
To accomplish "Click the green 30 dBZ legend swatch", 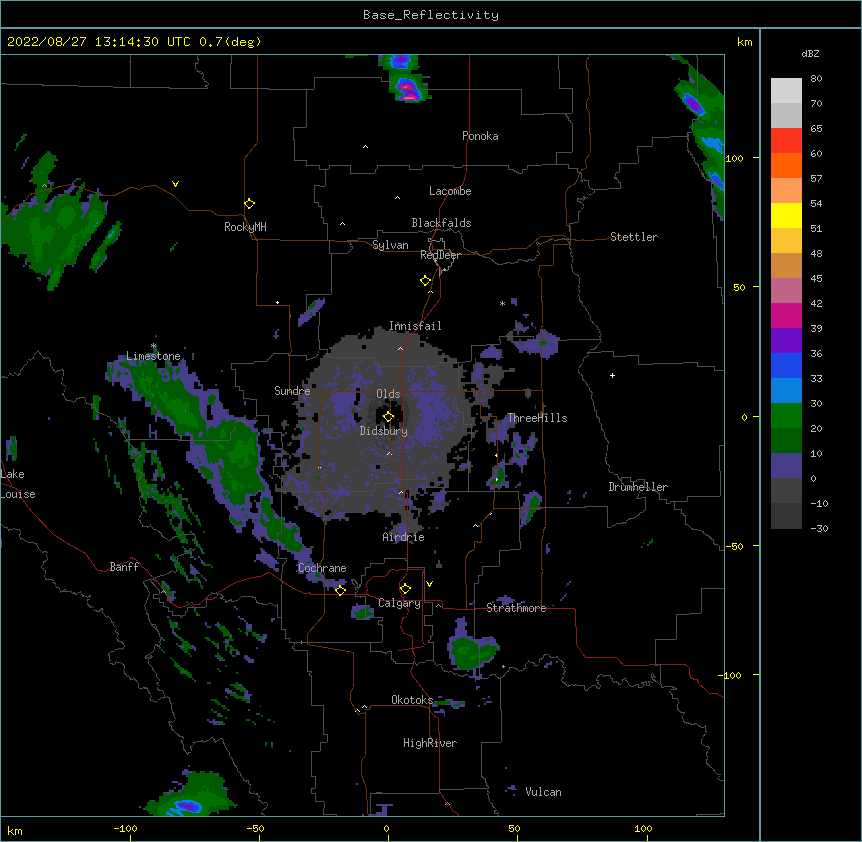I will click(786, 416).
